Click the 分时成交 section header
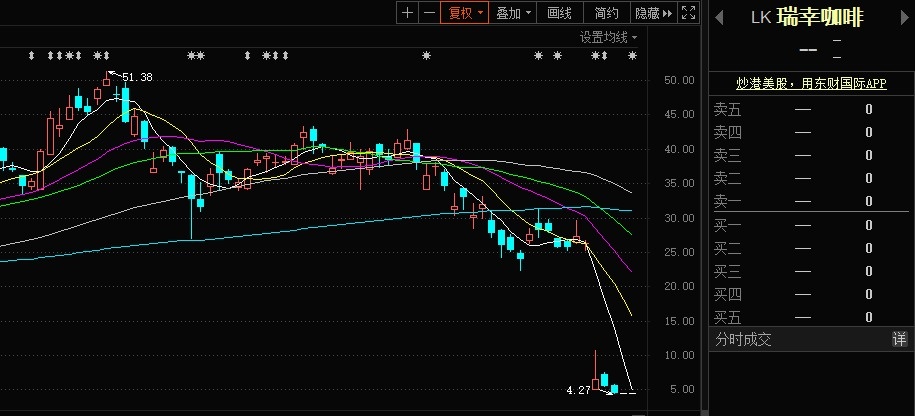Screen dimensions: 915x416 (x=743, y=340)
